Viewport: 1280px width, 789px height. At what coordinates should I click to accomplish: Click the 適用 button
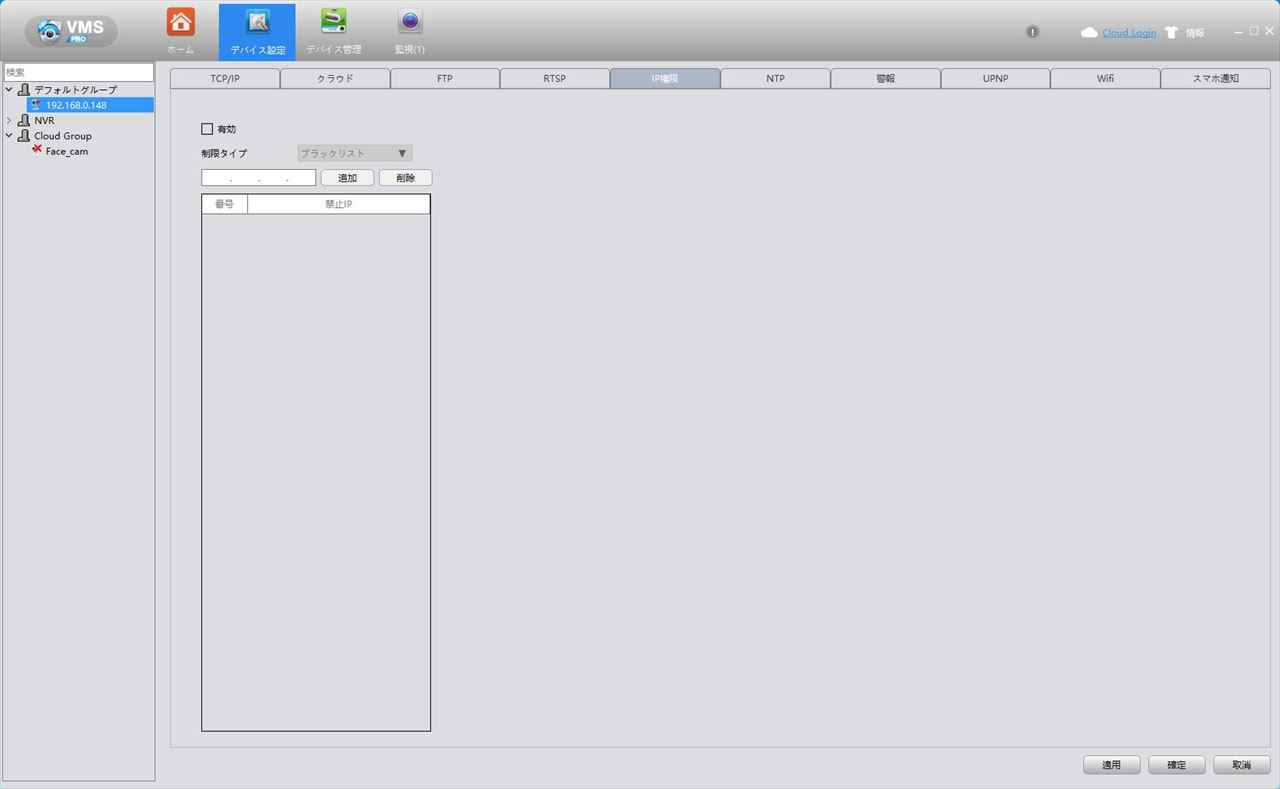(1111, 765)
